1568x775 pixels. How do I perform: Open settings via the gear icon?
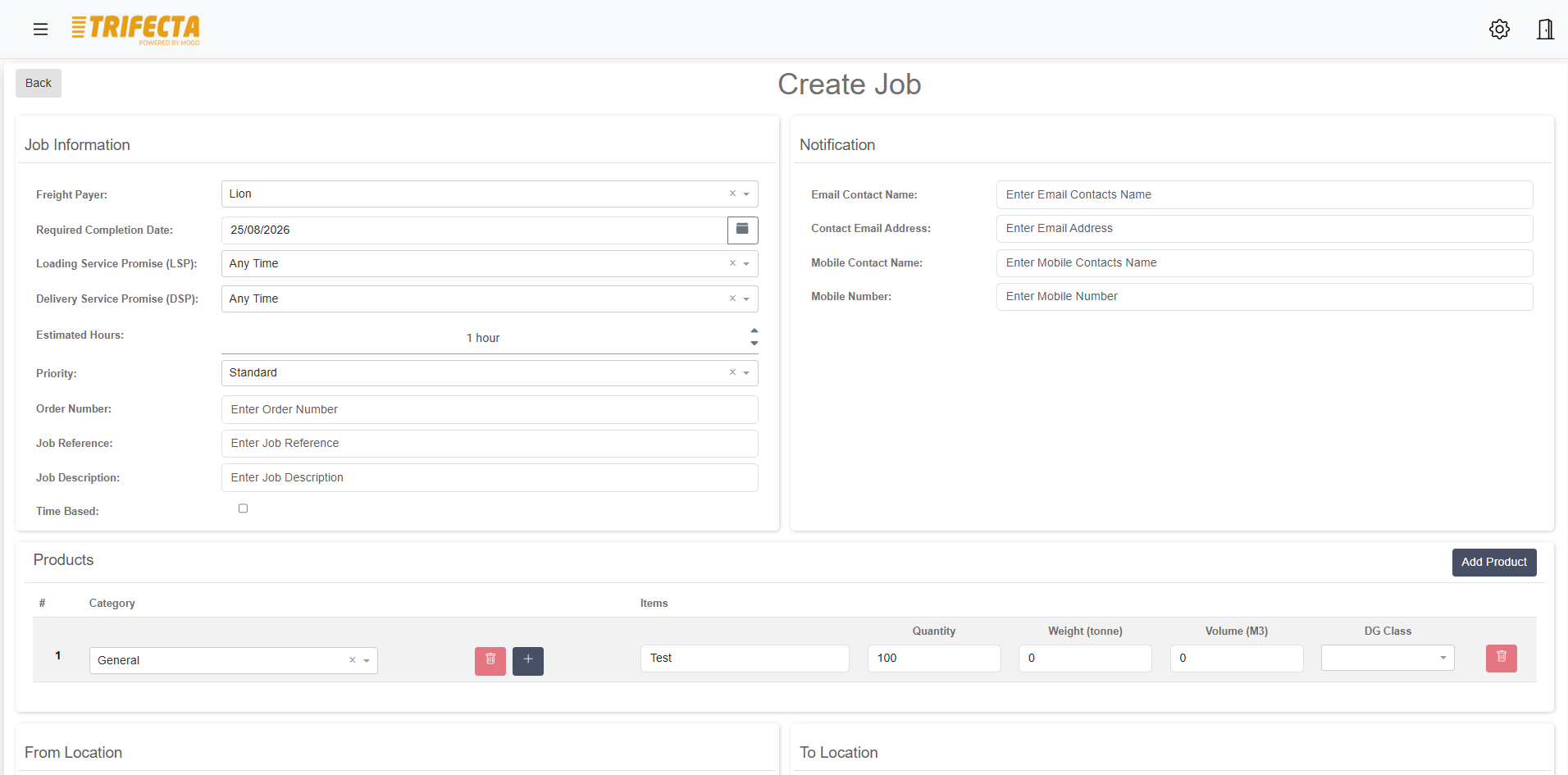1499,30
